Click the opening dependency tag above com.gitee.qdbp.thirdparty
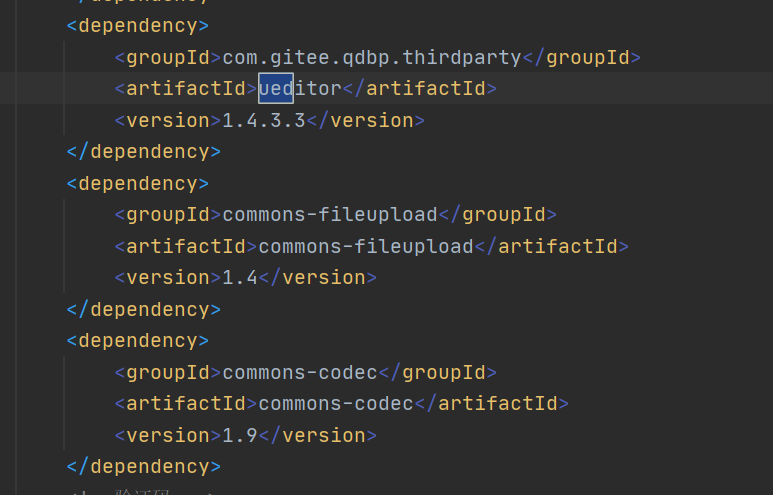 [x=138, y=26]
